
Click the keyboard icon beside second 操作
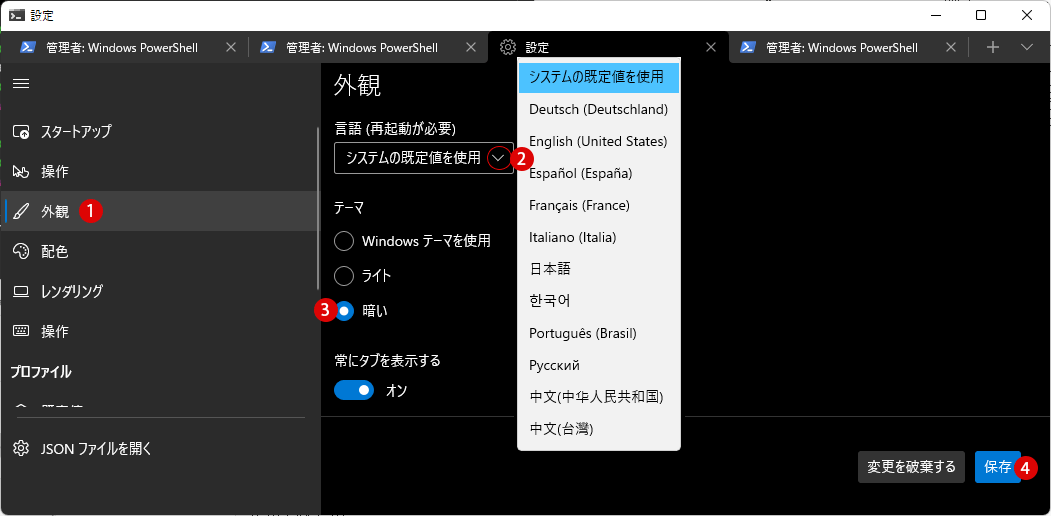[21, 331]
